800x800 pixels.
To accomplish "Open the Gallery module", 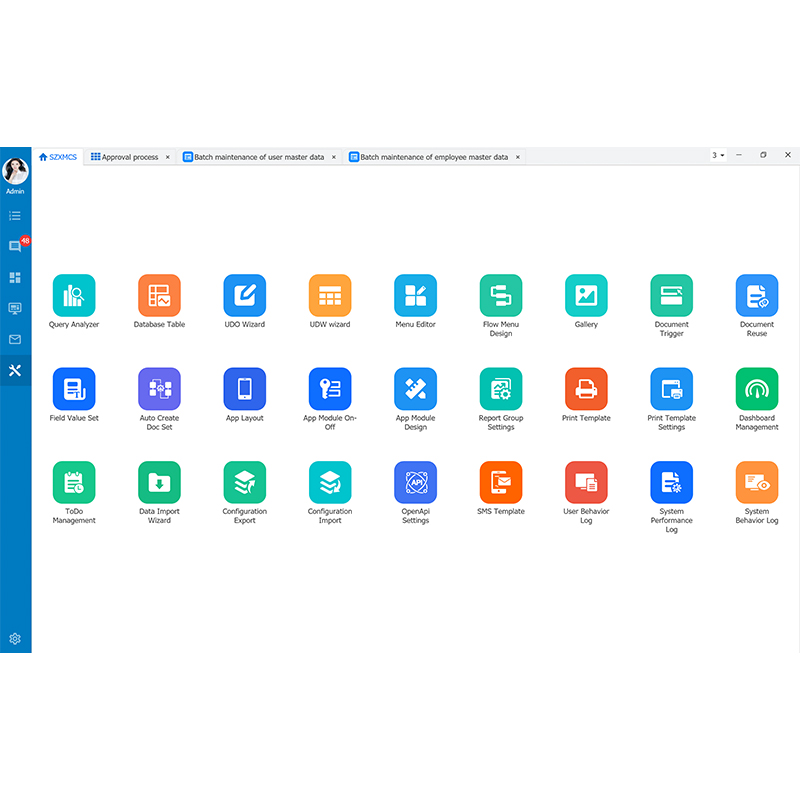I will (x=586, y=294).
